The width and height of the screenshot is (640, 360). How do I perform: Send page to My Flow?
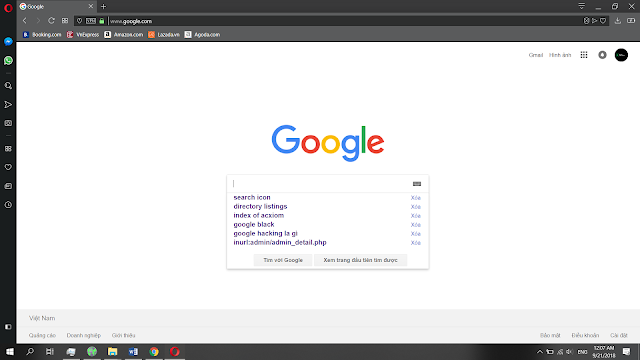click(595, 21)
